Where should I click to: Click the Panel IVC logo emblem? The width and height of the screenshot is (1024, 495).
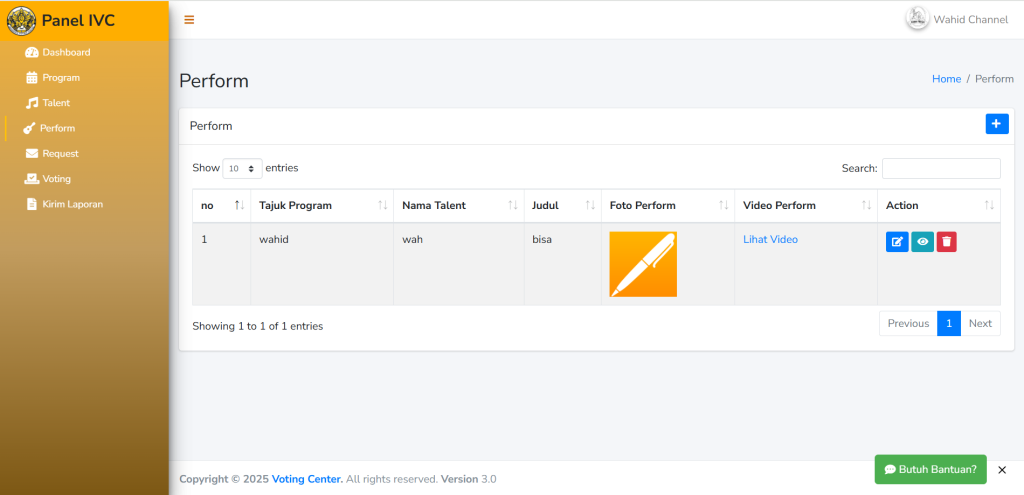21,21
